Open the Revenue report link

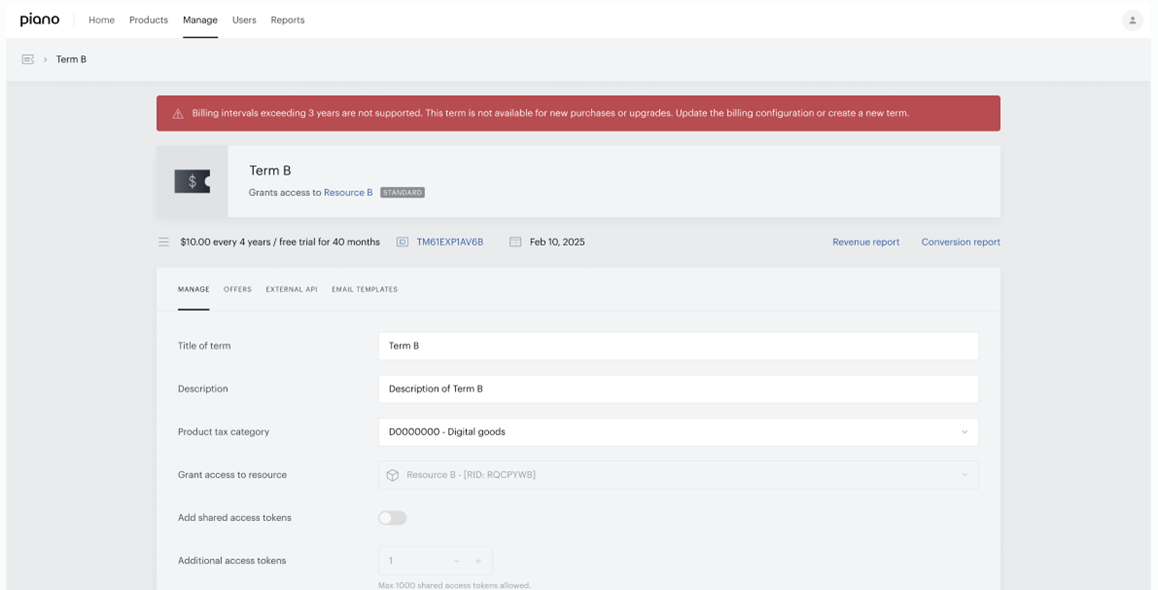click(866, 241)
